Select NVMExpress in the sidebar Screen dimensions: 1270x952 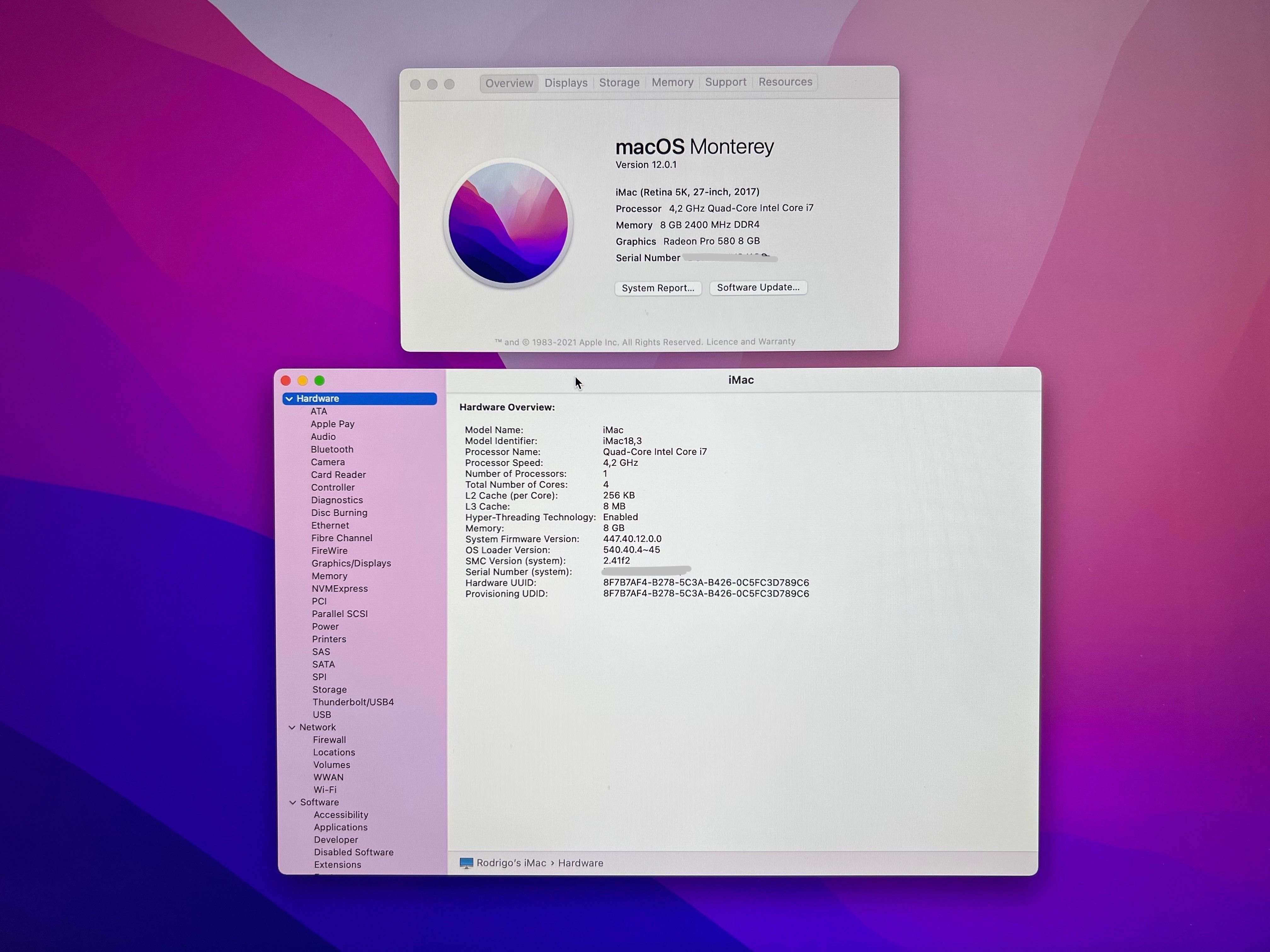click(x=340, y=589)
